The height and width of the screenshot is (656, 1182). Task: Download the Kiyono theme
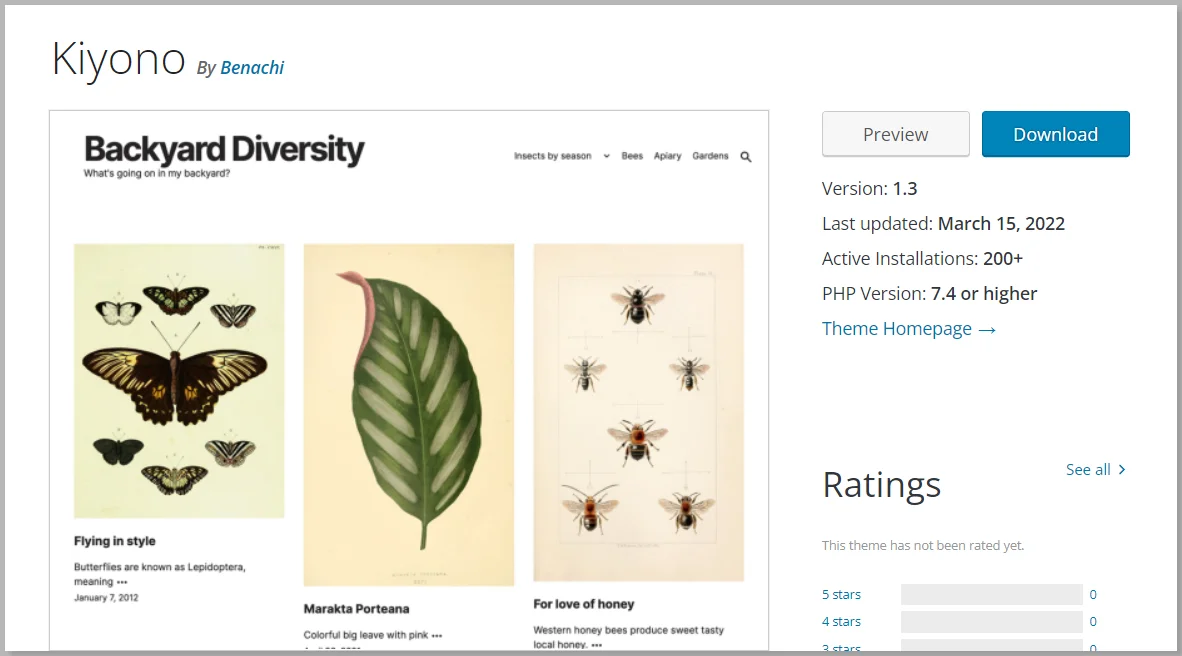coord(1055,134)
